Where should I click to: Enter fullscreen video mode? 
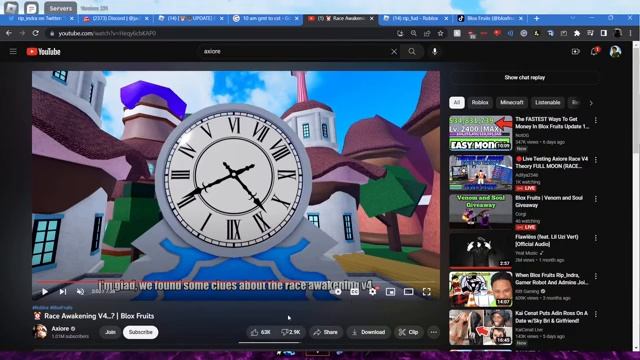click(x=427, y=291)
